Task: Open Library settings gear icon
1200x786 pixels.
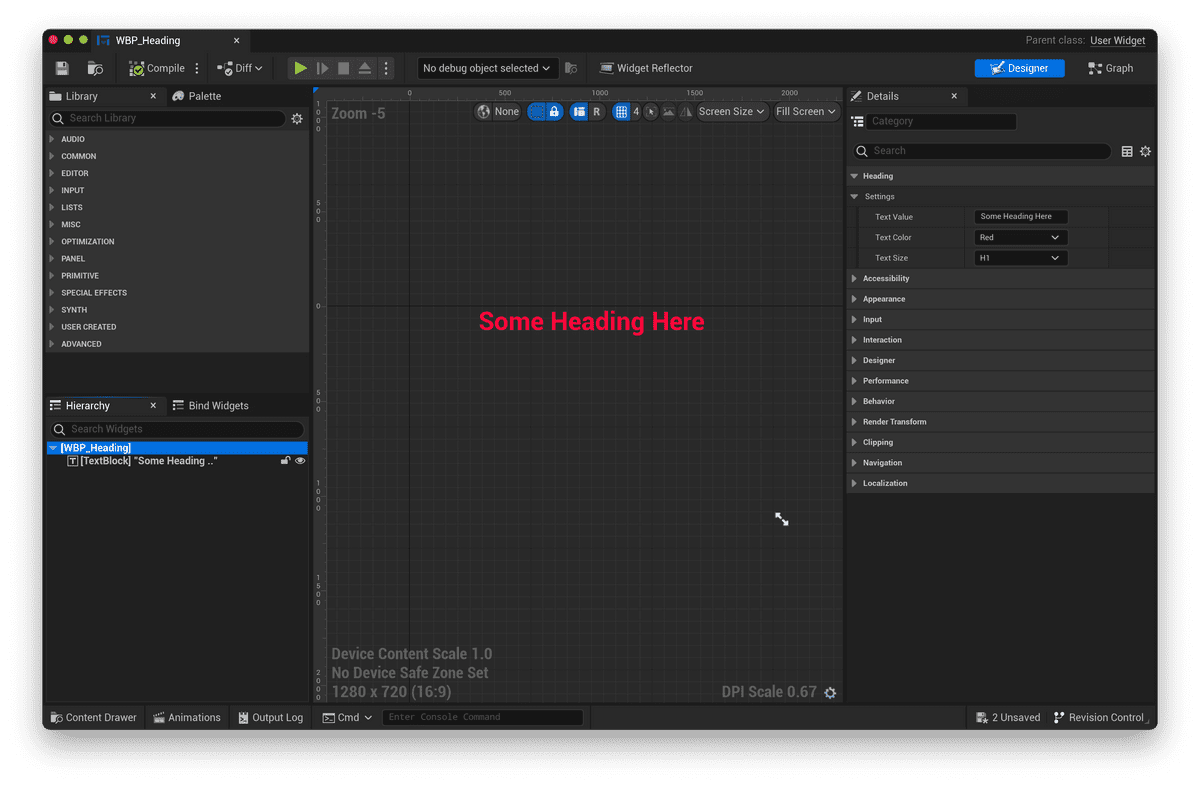Action: click(x=297, y=118)
